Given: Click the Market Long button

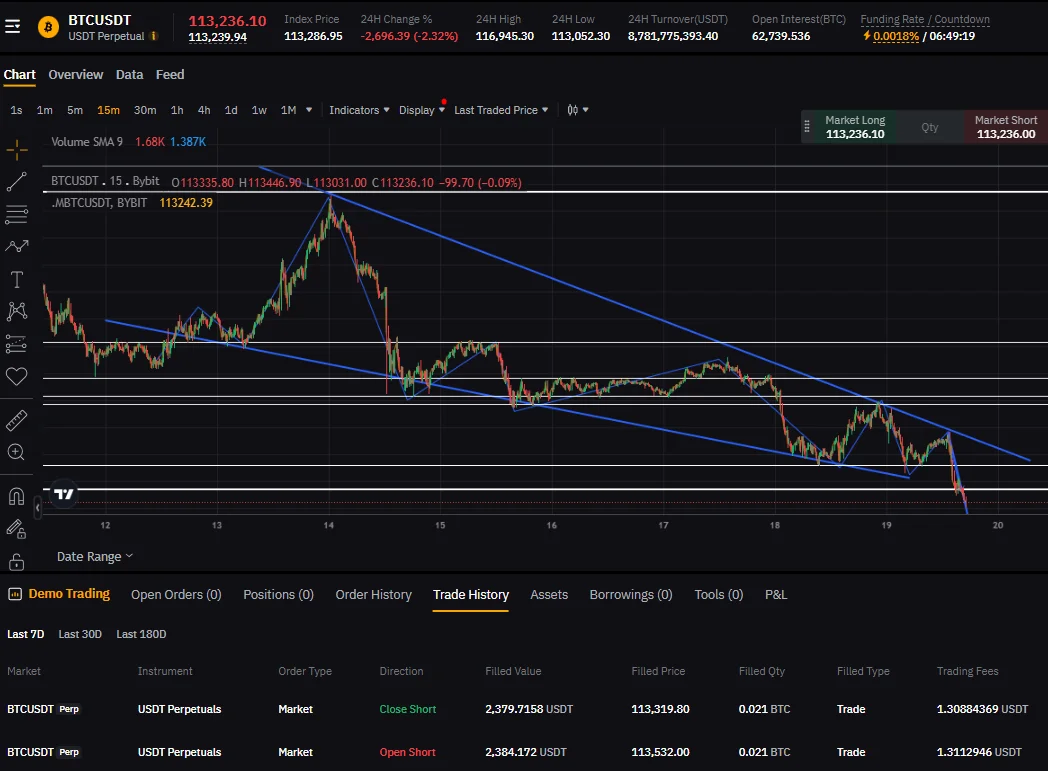Looking at the screenshot, I should point(855,127).
